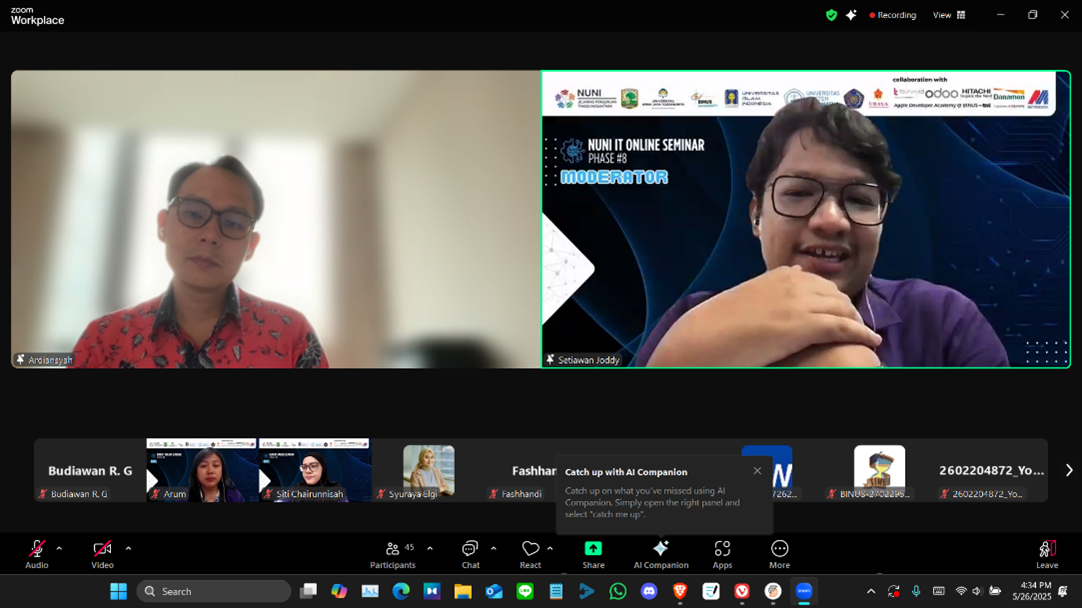Image resolution: width=1082 pixels, height=608 pixels.
Task: Open LINE app from the taskbar
Action: click(525, 591)
